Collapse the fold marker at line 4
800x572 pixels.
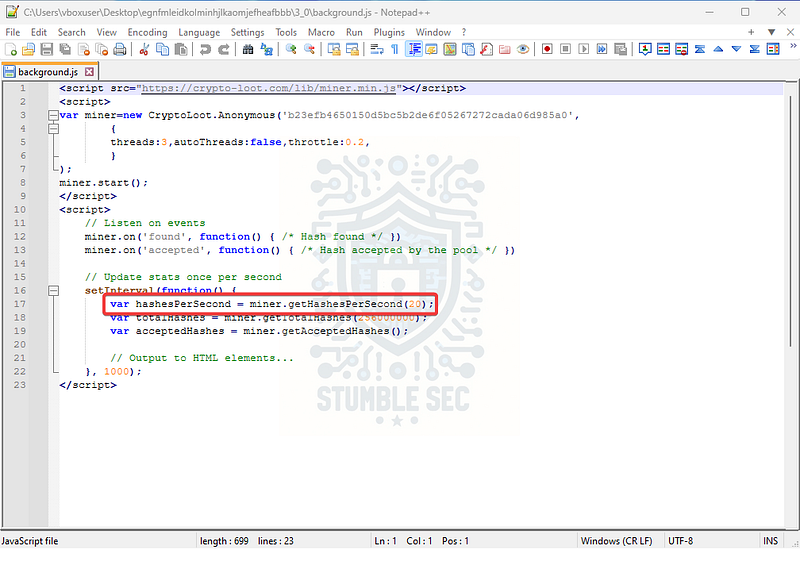tap(53, 129)
